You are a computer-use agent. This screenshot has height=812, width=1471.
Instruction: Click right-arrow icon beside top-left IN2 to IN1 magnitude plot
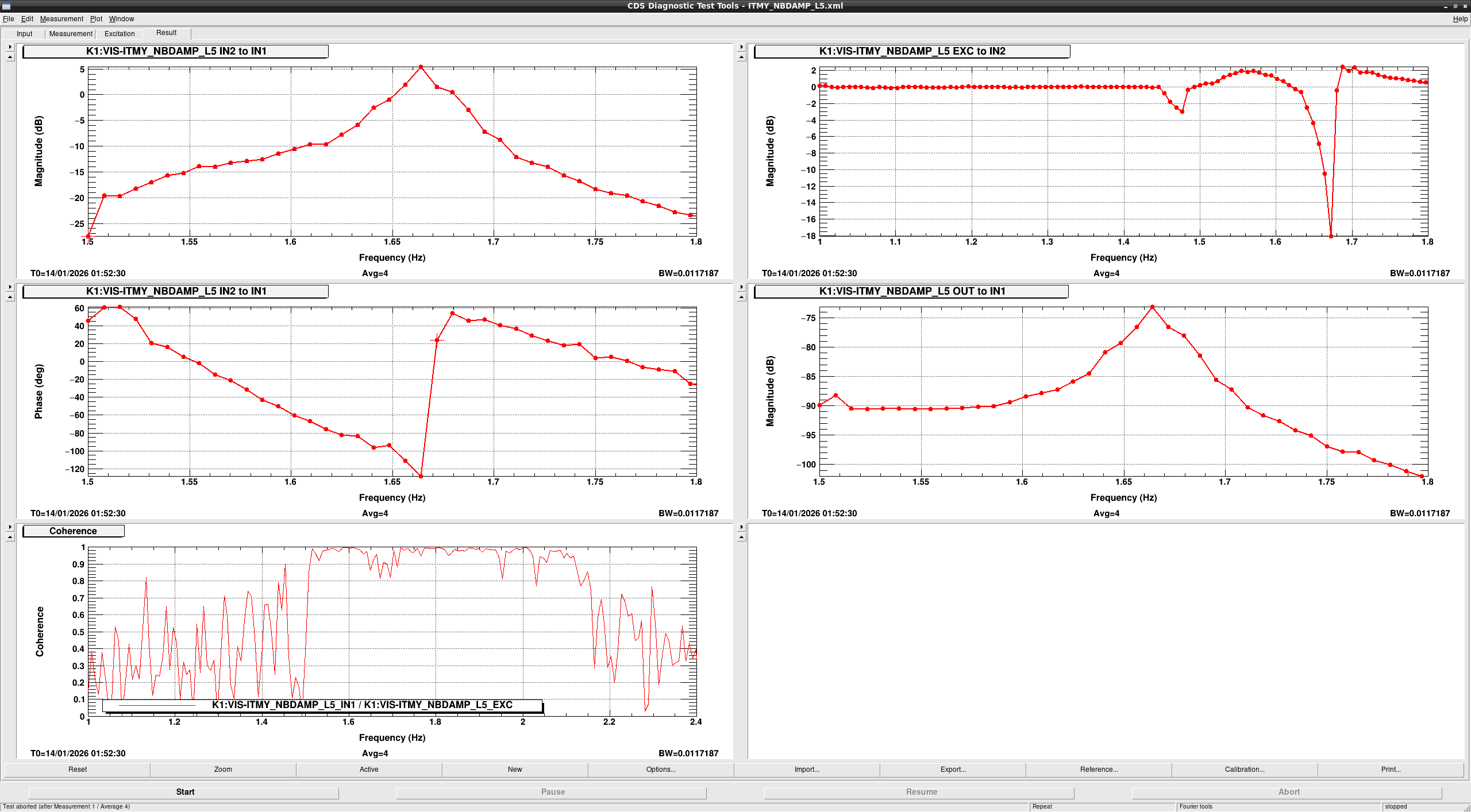(x=10, y=47)
